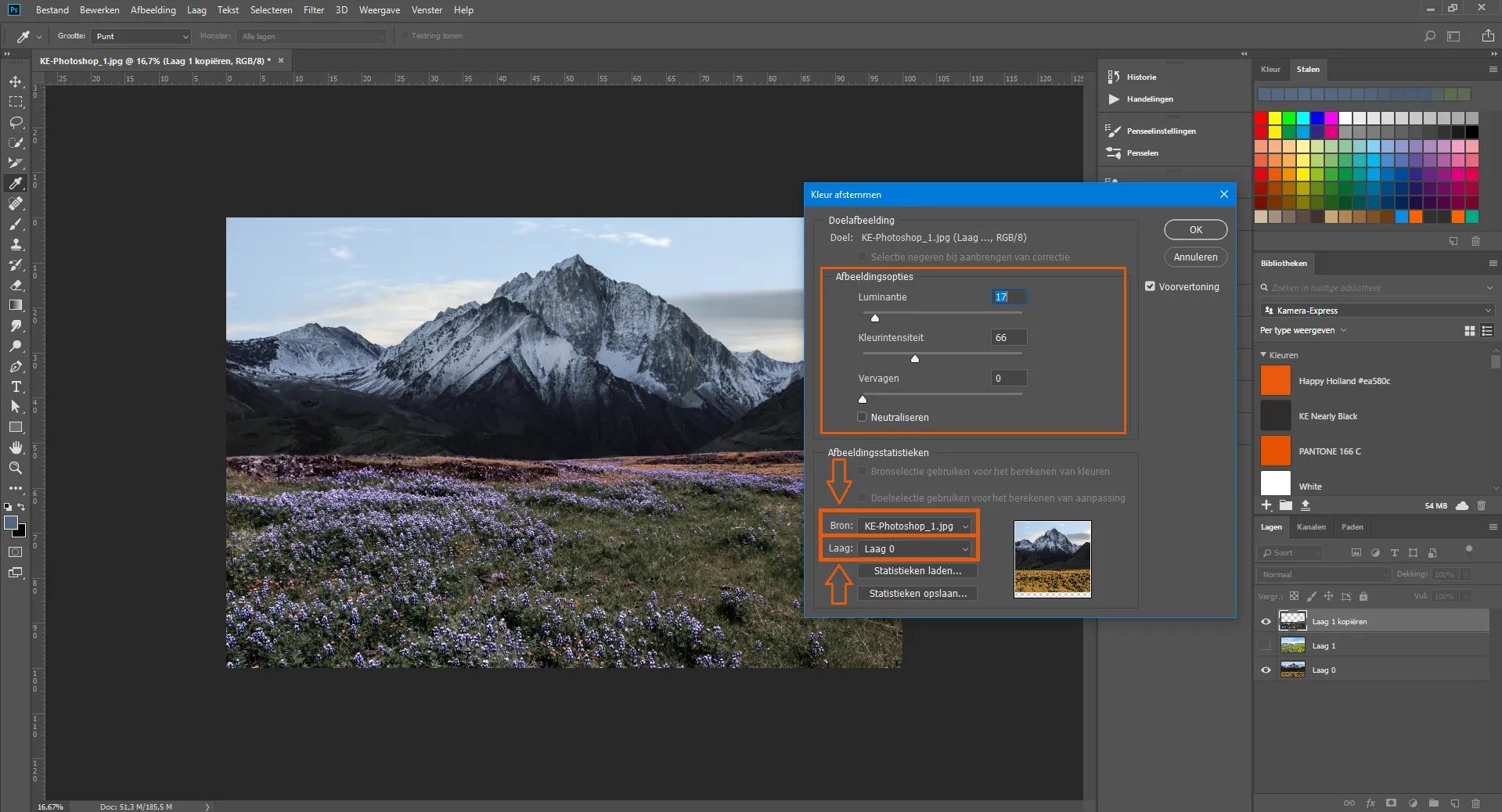Select the Eyedropper tool in toolbar
Viewport: 1502px width, 812px height.
click(x=16, y=183)
